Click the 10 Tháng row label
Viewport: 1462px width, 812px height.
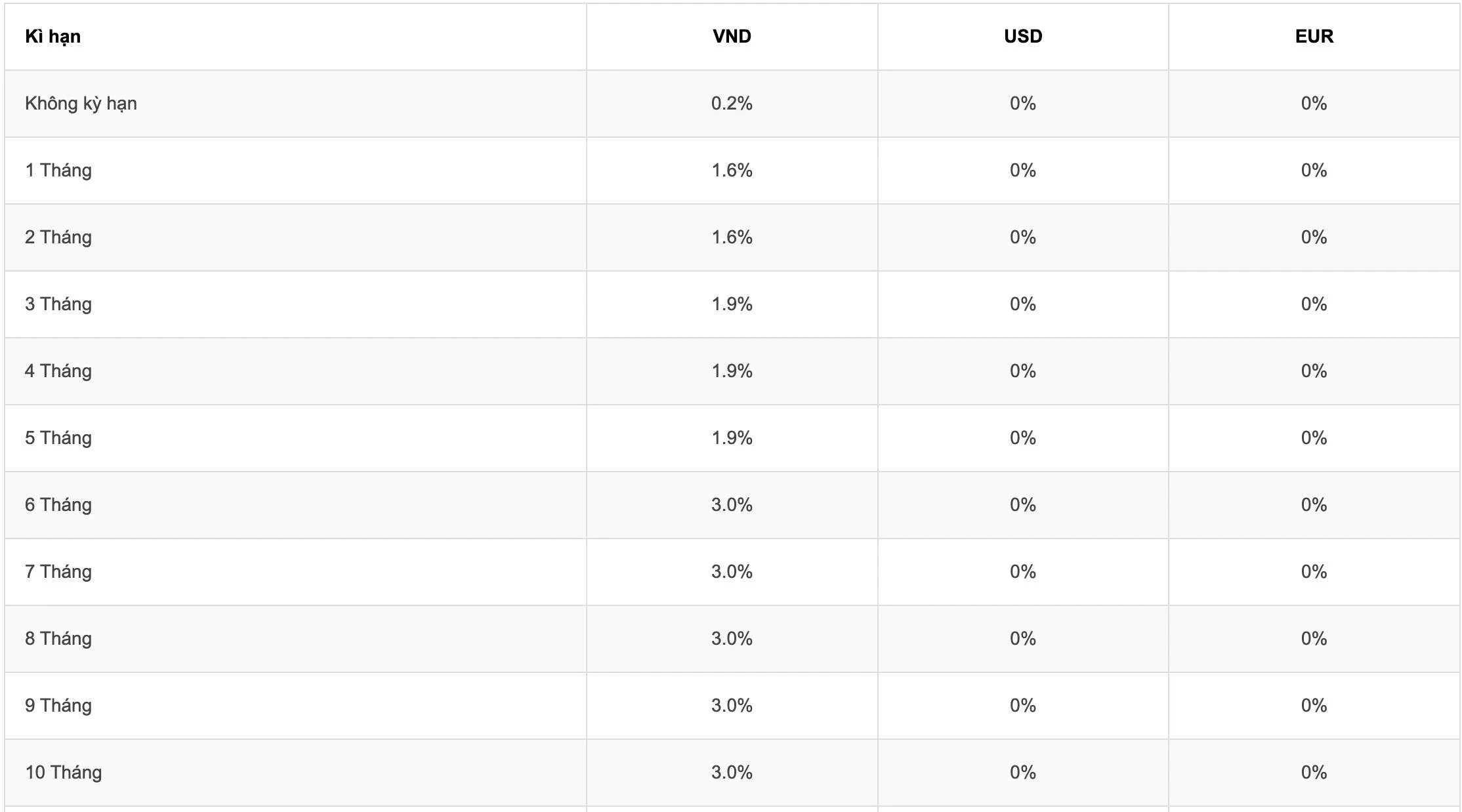click(64, 773)
